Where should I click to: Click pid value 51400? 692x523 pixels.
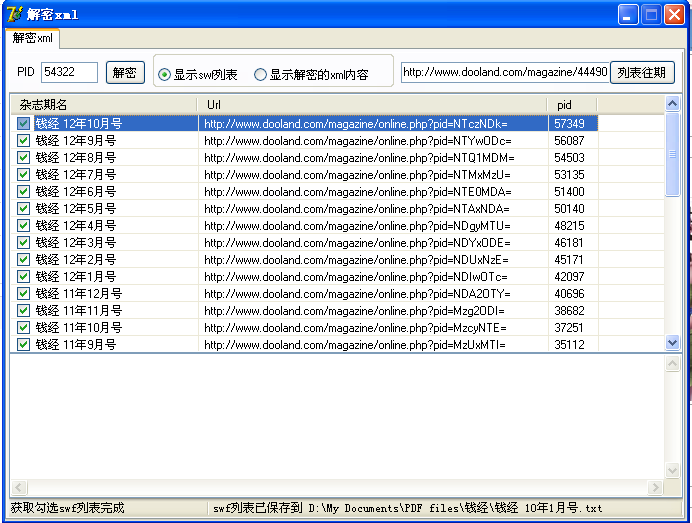(x=569, y=192)
